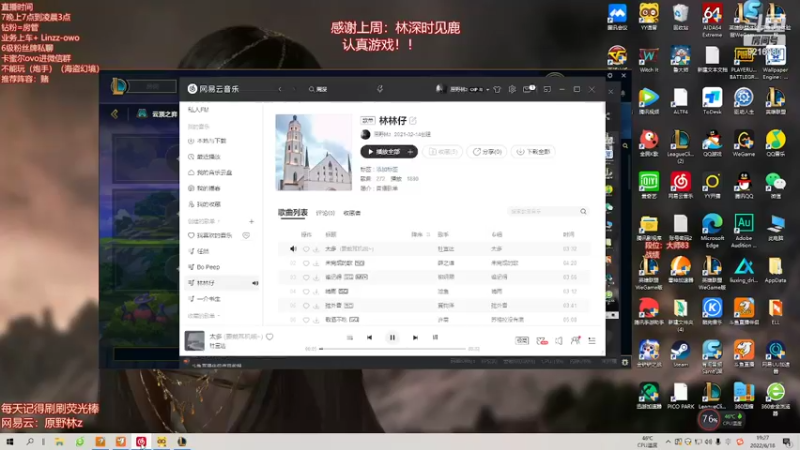Add whole playlist to queue with plus
Image resolution: width=800 pixels, height=450 pixels.
[410, 152]
